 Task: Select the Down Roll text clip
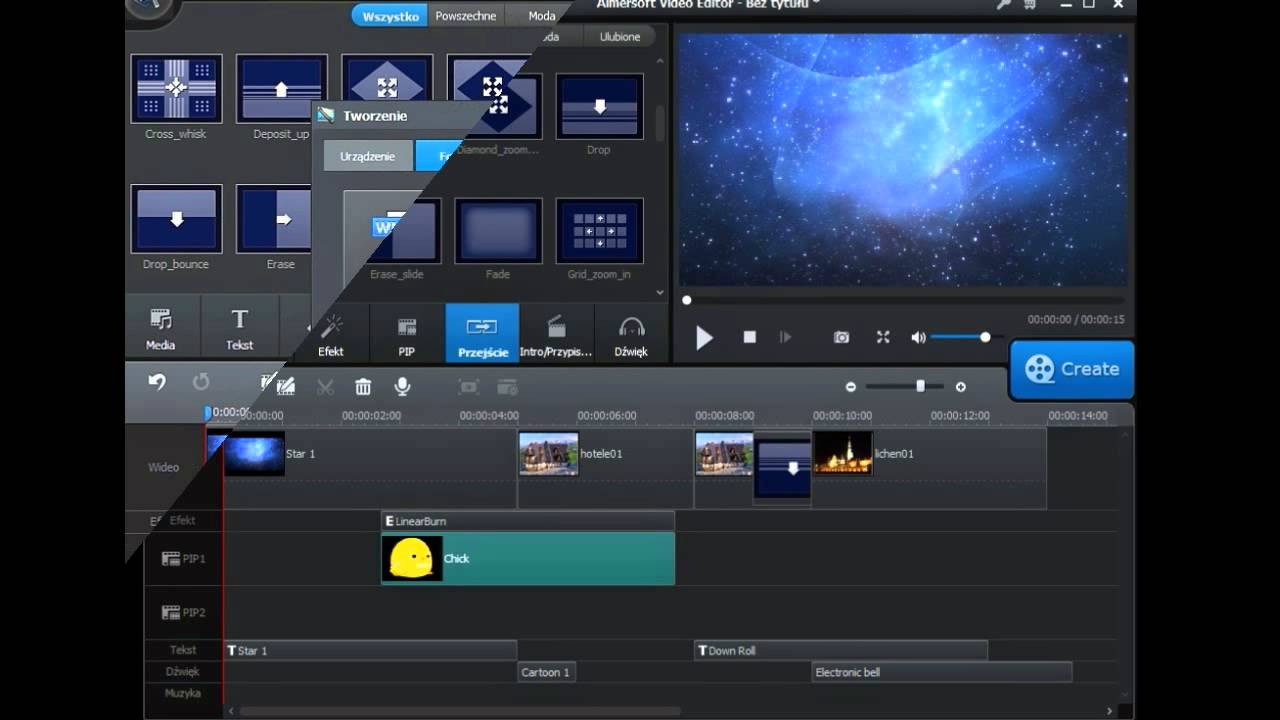(841, 651)
